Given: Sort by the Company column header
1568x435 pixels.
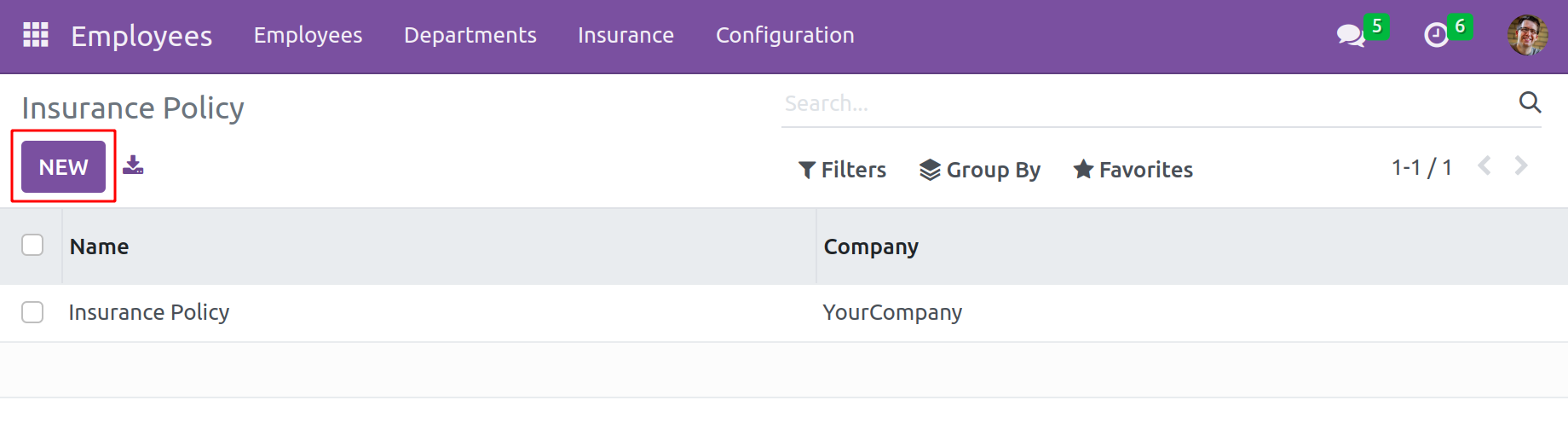Looking at the screenshot, I should point(870,246).
